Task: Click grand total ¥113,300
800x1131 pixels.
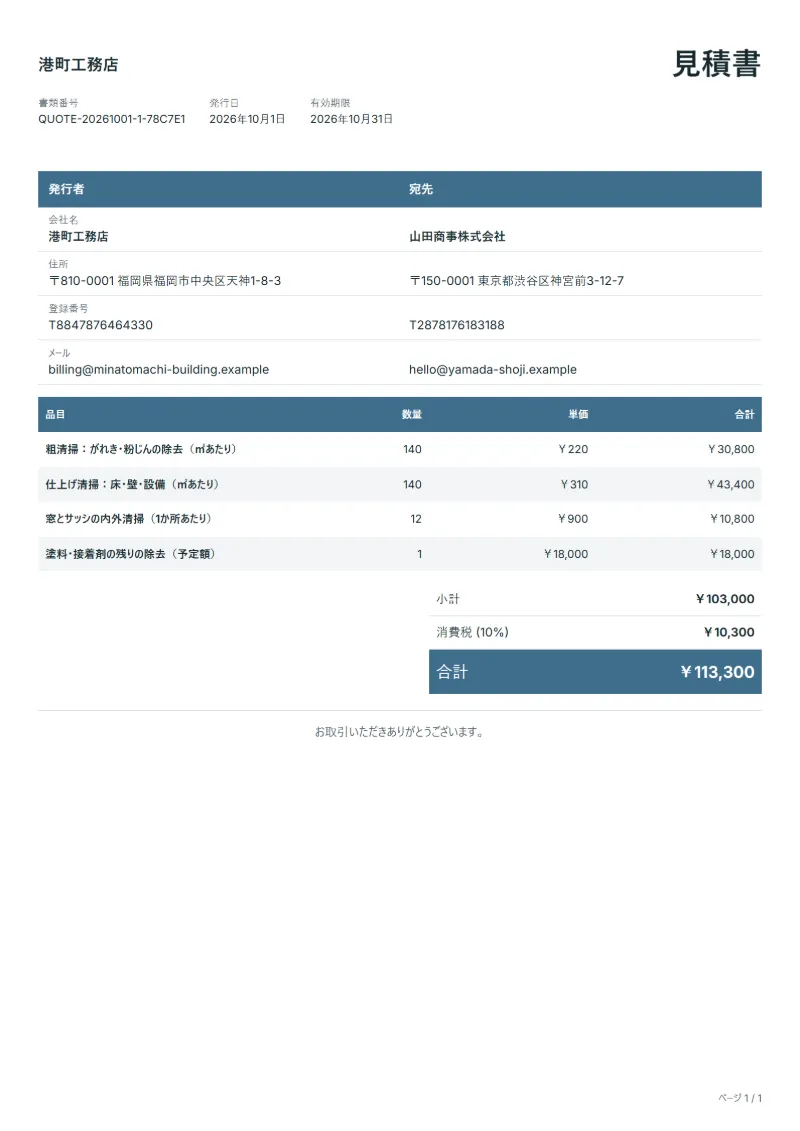Action: (718, 672)
